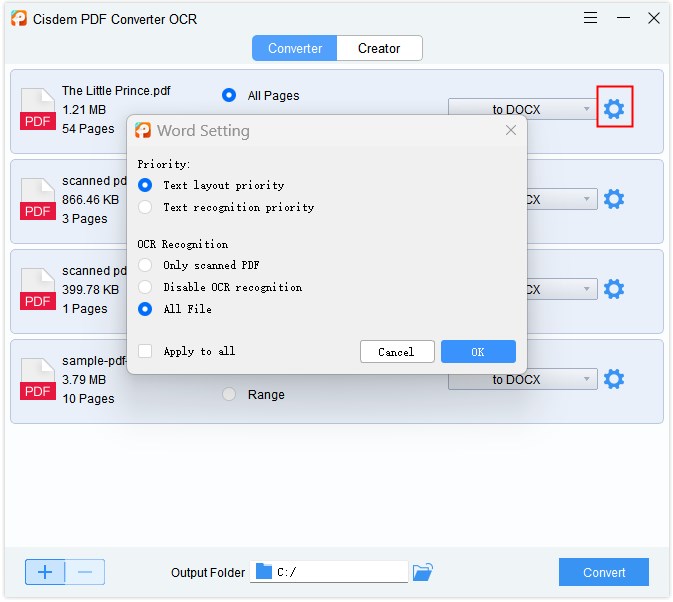Click the Word Setting dialog title
The width and height of the screenshot is (673, 602).
(203, 130)
